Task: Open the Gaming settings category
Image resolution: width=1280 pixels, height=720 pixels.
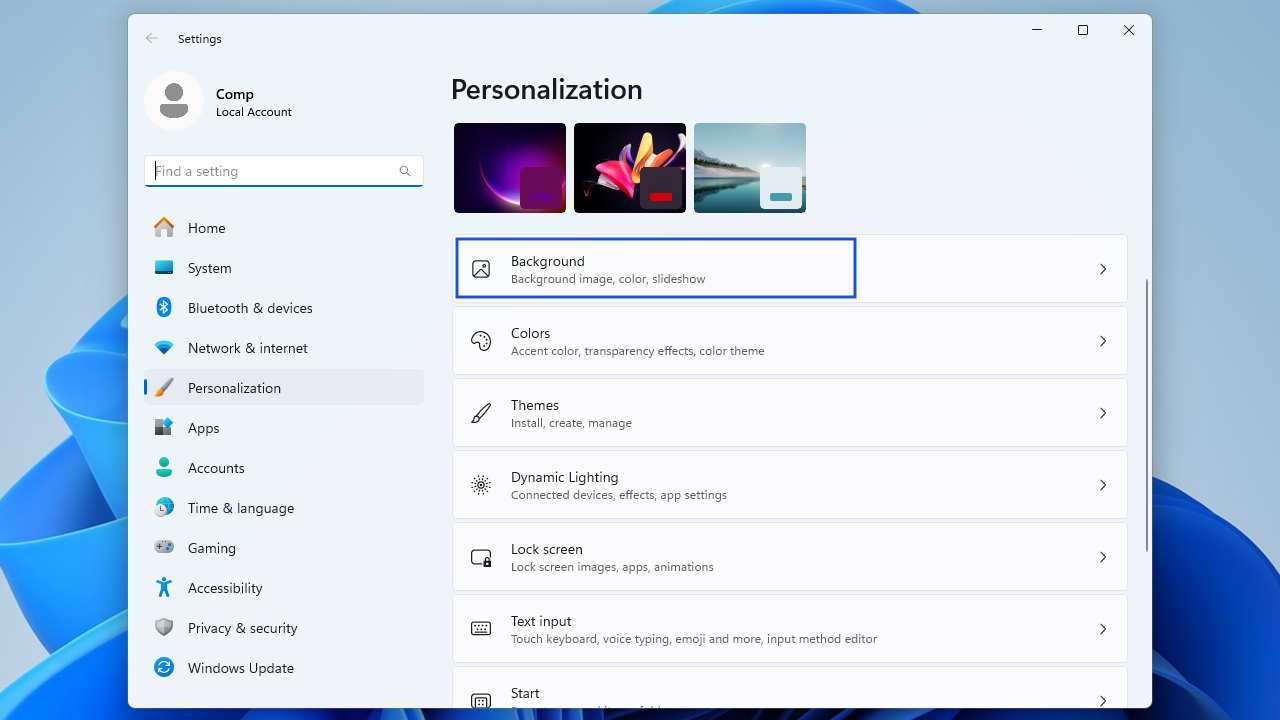Action: pyautogui.click(x=284, y=548)
